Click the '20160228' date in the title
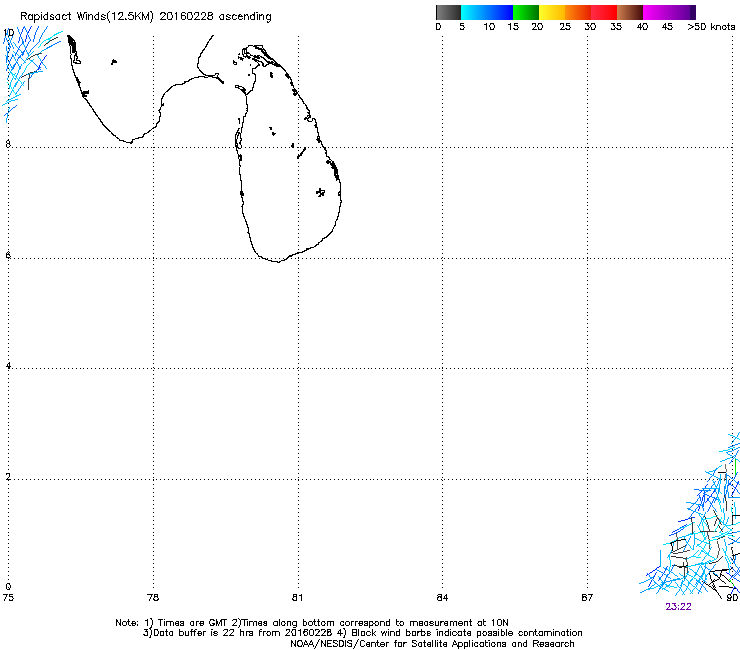Image resolution: width=740 pixels, height=650 pixels. coord(186,16)
